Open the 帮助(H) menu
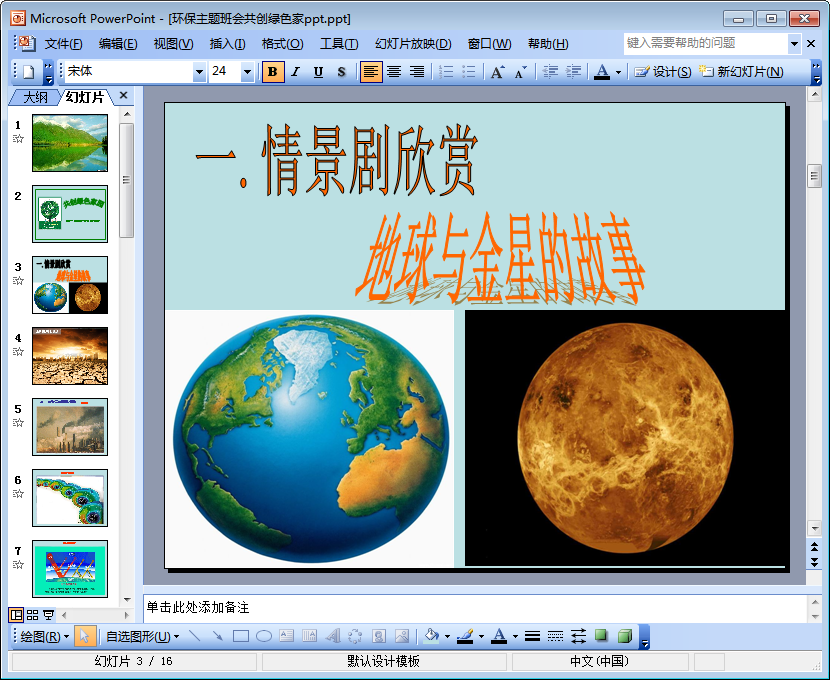Screen dimensions: 830x680 (x=548, y=44)
